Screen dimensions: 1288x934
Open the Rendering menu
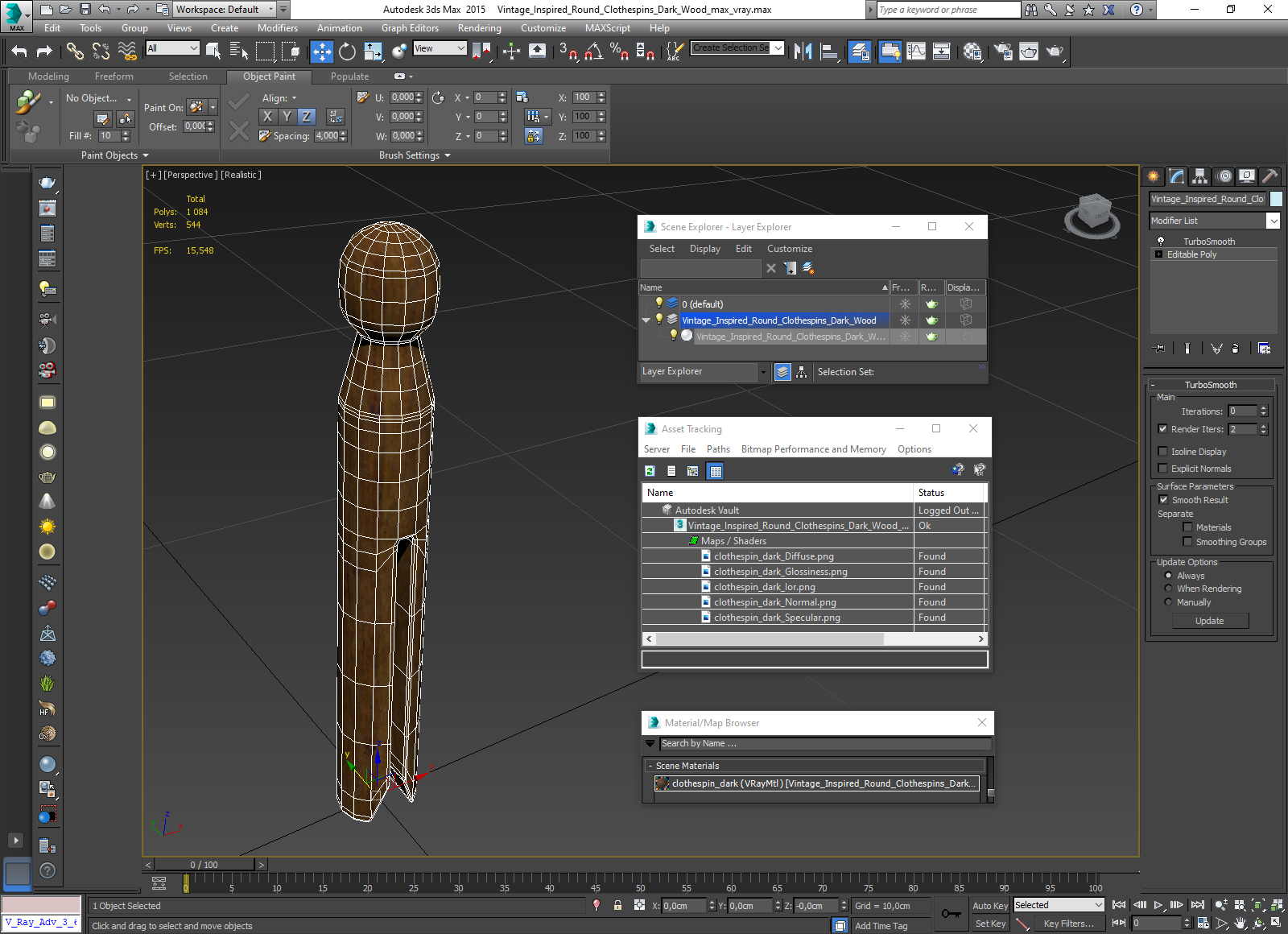click(x=480, y=28)
